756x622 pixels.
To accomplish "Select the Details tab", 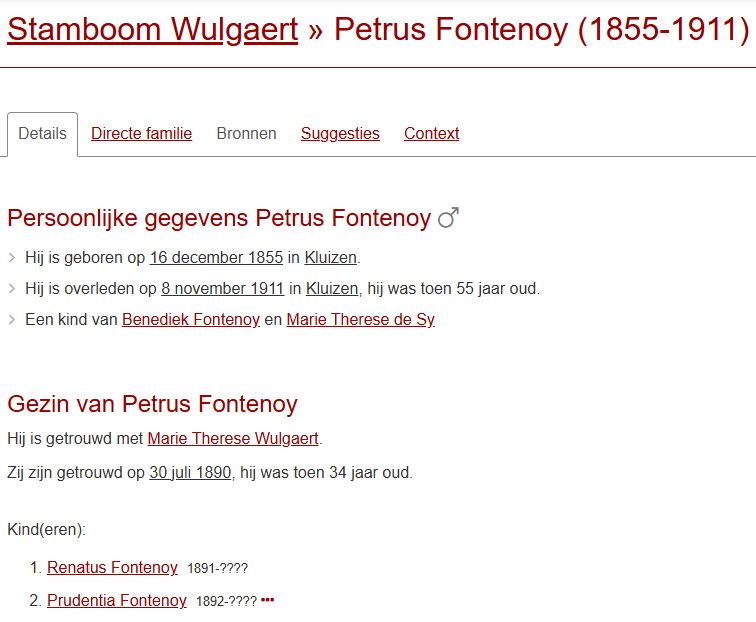I will point(42,134).
